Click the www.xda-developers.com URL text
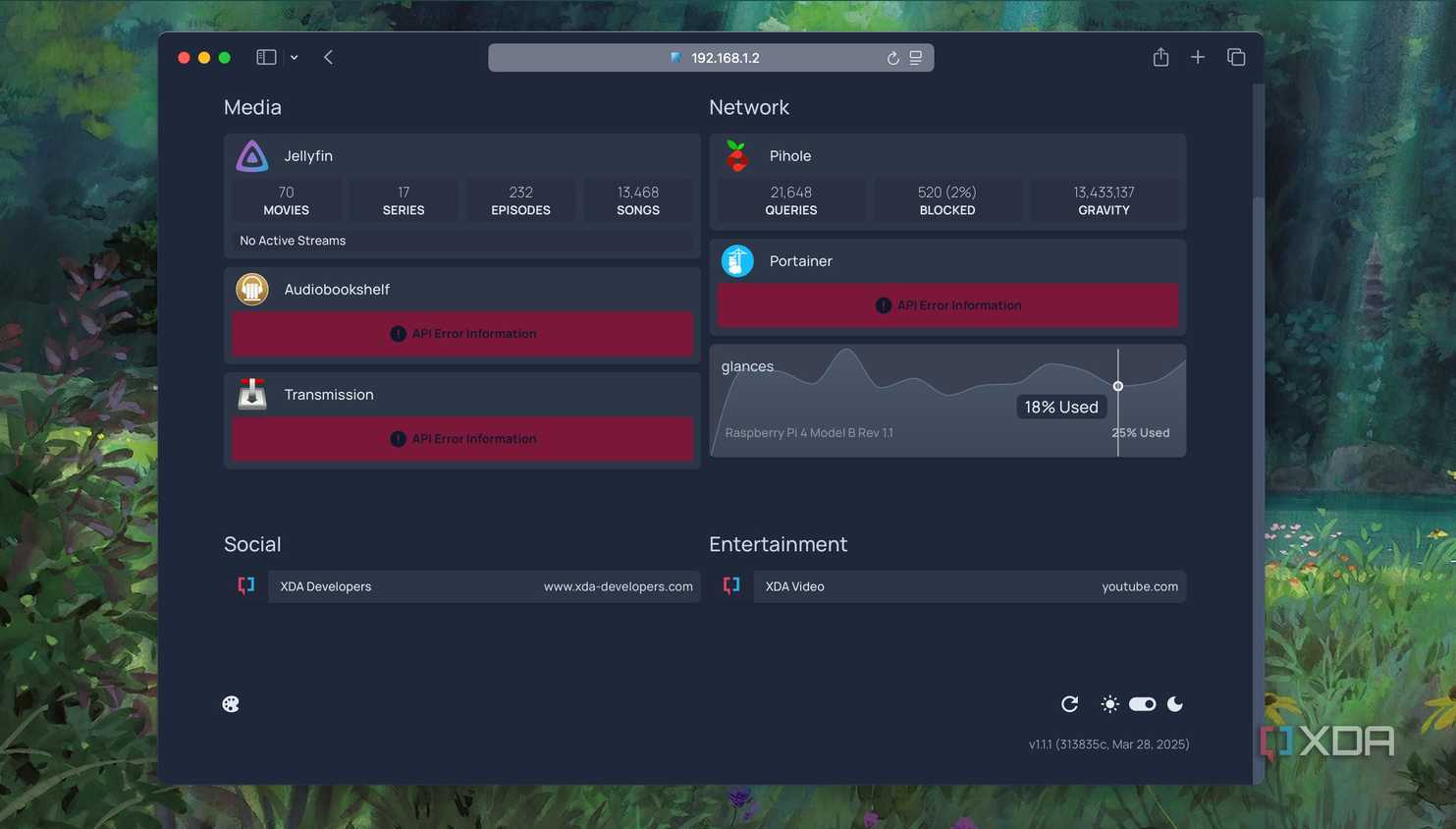1456x829 pixels. [x=618, y=586]
